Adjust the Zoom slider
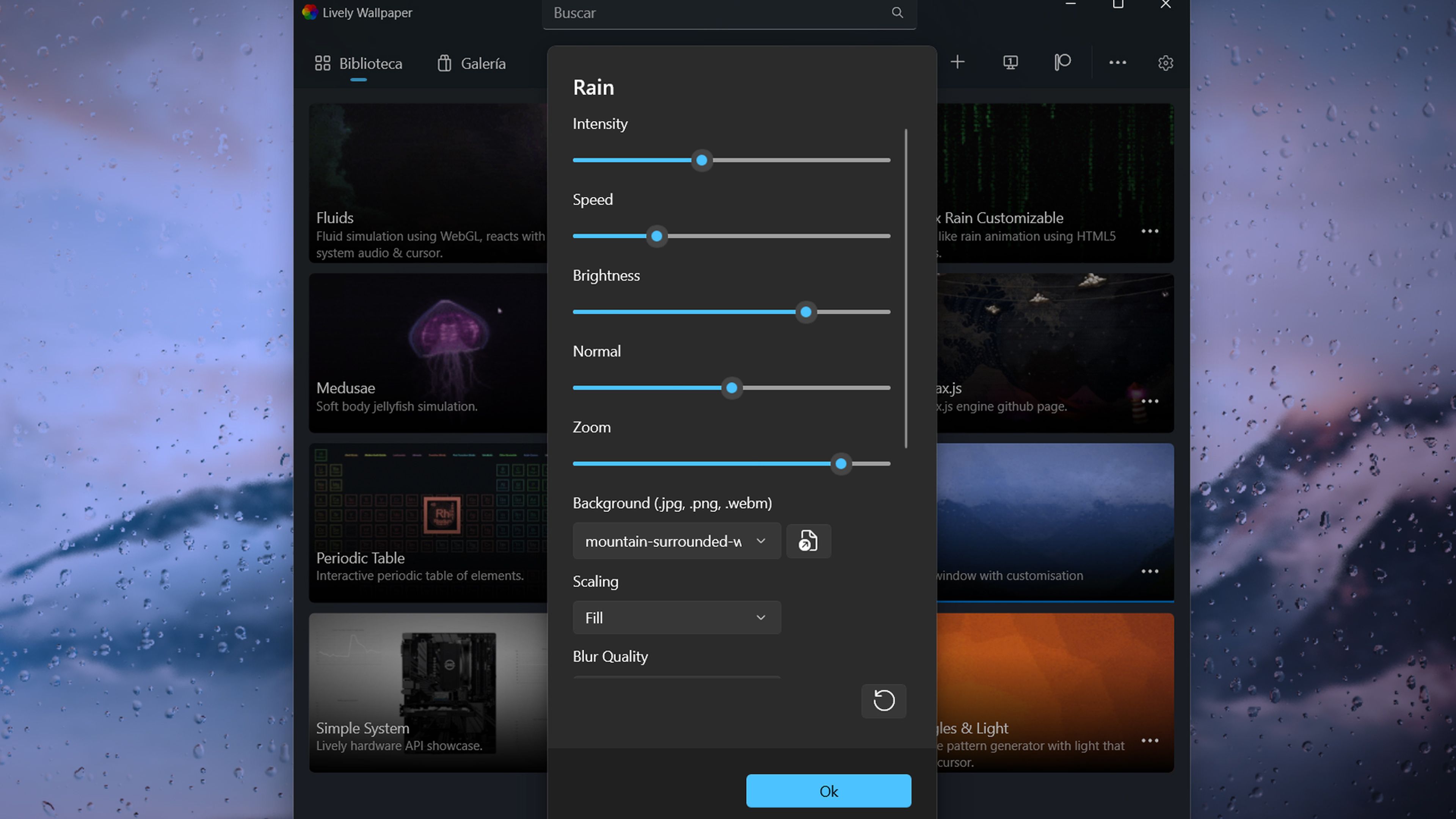This screenshot has height=819, width=1456. (731, 463)
